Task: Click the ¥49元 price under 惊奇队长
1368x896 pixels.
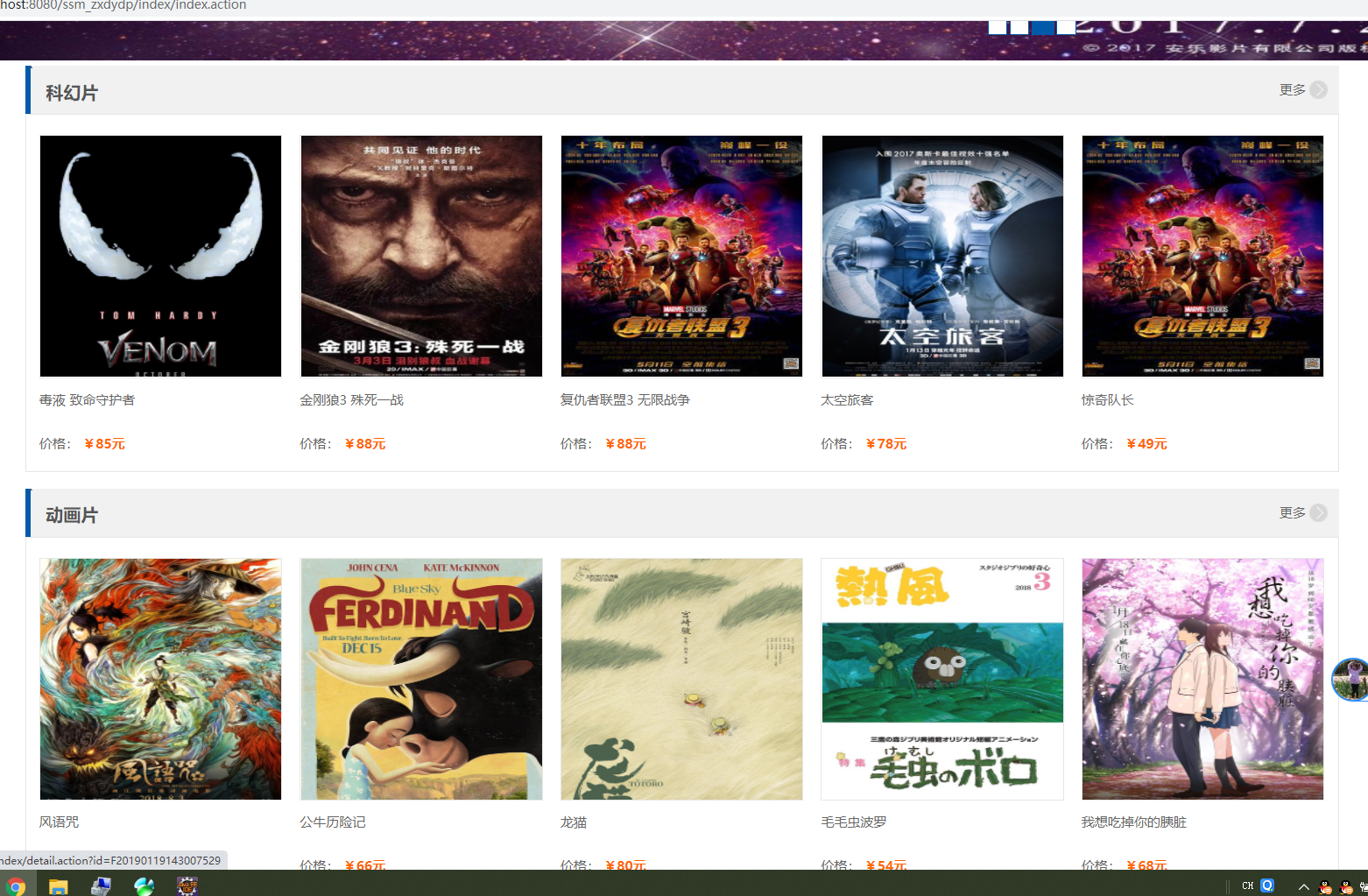Action: [x=1146, y=444]
